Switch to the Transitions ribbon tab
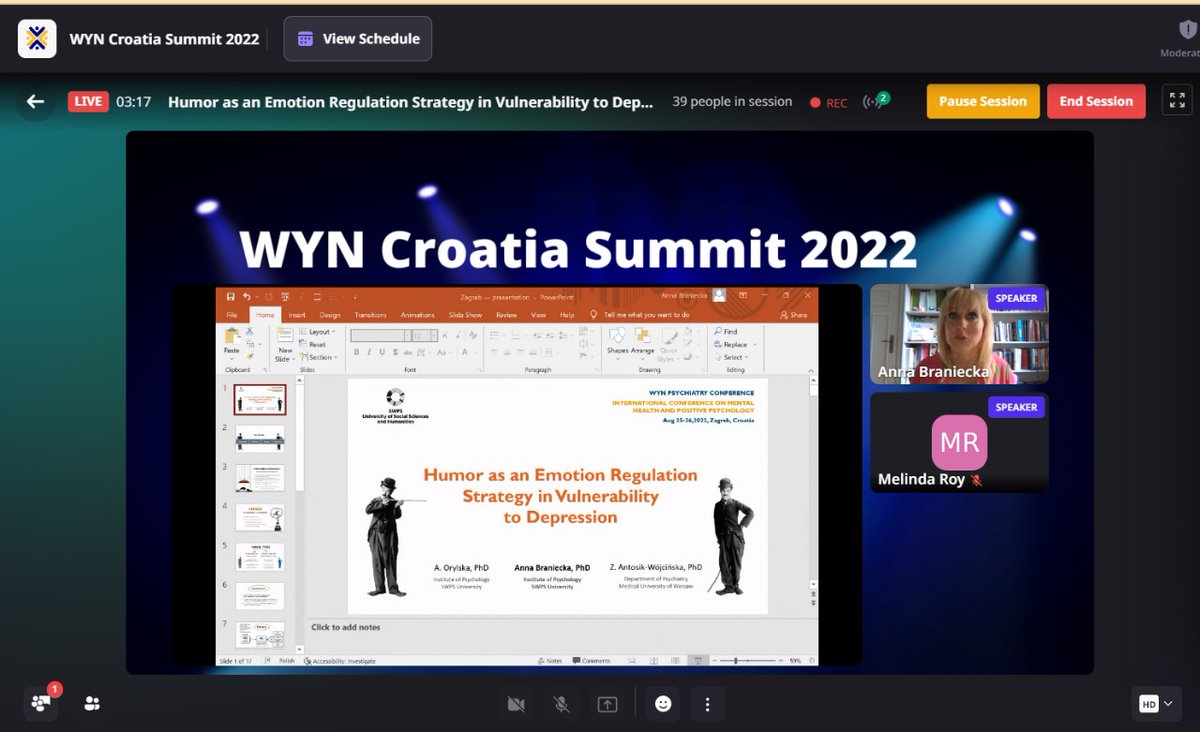Viewport: 1200px width, 732px height. pyautogui.click(x=370, y=315)
